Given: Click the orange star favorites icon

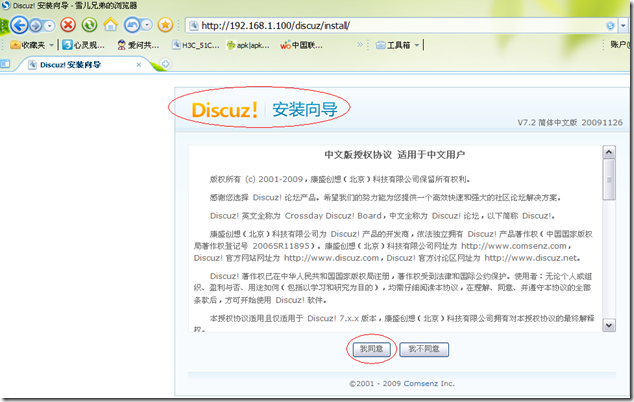Looking at the screenshot, I should click(x=165, y=25).
